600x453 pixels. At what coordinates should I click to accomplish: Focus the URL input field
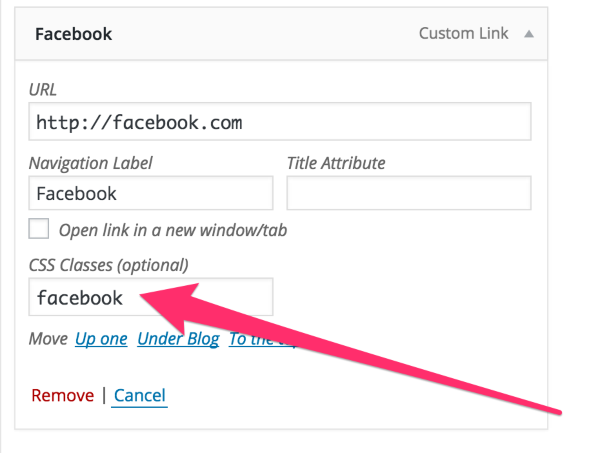coord(279,123)
